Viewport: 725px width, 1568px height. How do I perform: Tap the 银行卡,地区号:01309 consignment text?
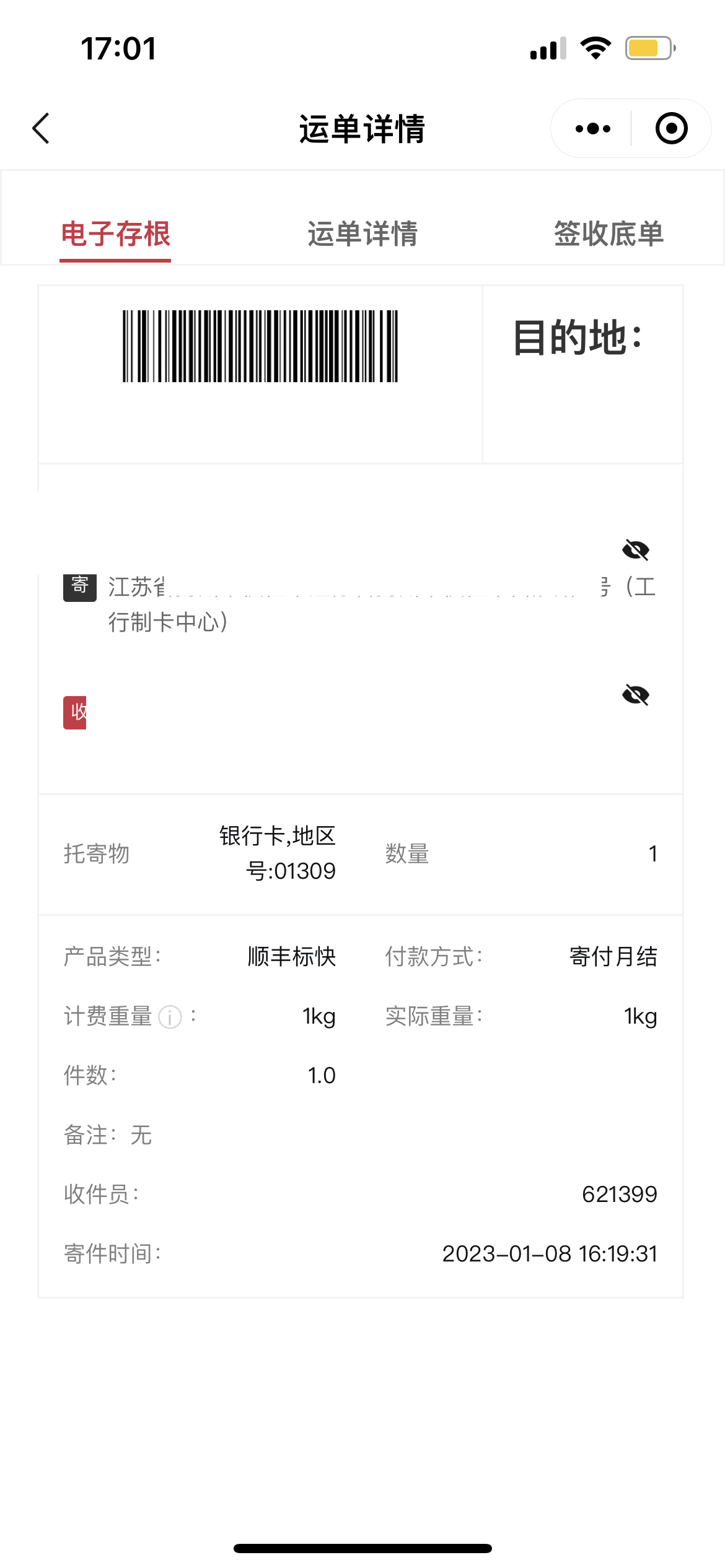tap(278, 853)
